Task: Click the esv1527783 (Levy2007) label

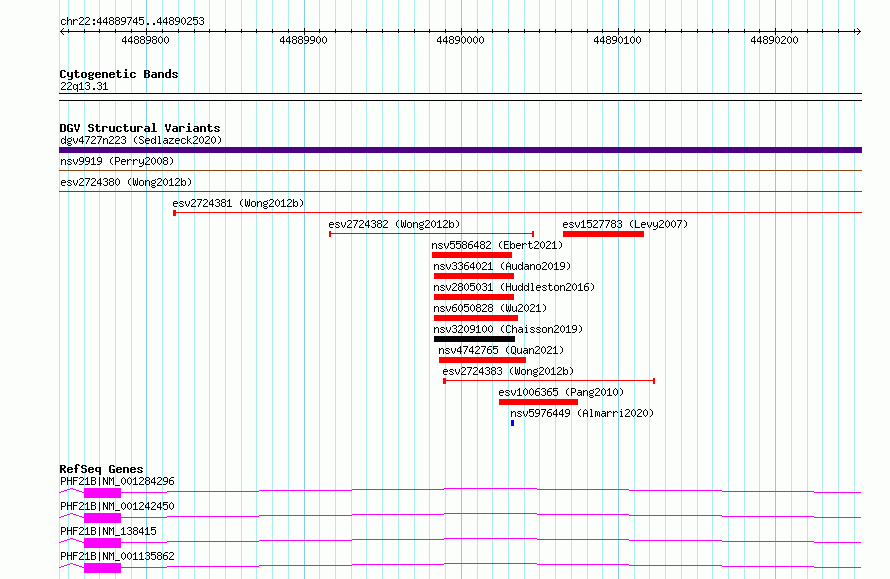Action: [625, 224]
